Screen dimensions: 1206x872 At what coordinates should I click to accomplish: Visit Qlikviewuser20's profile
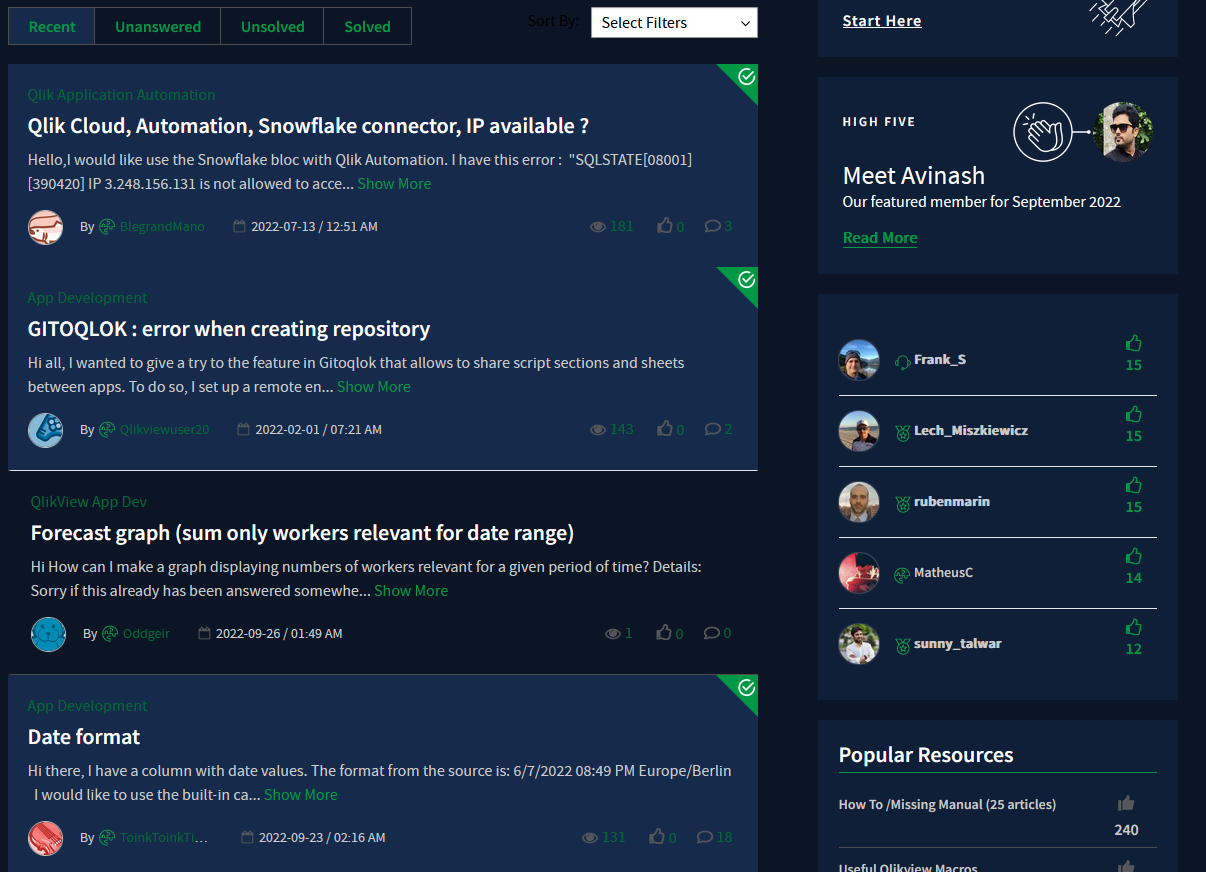click(164, 430)
